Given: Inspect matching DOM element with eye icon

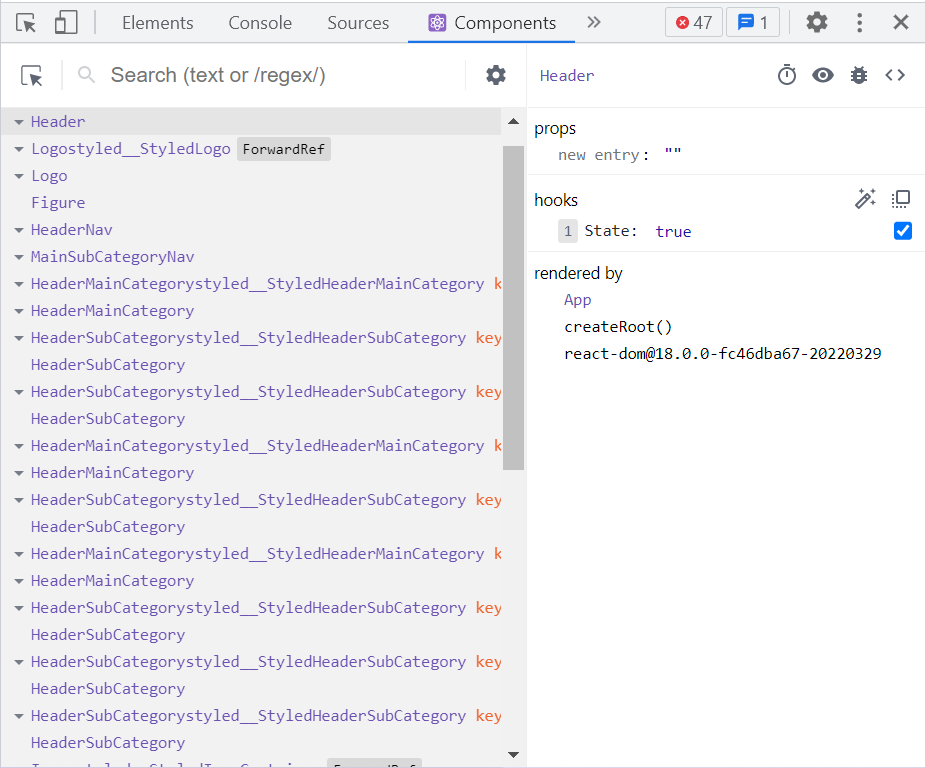Looking at the screenshot, I should click(x=822, y=76).
